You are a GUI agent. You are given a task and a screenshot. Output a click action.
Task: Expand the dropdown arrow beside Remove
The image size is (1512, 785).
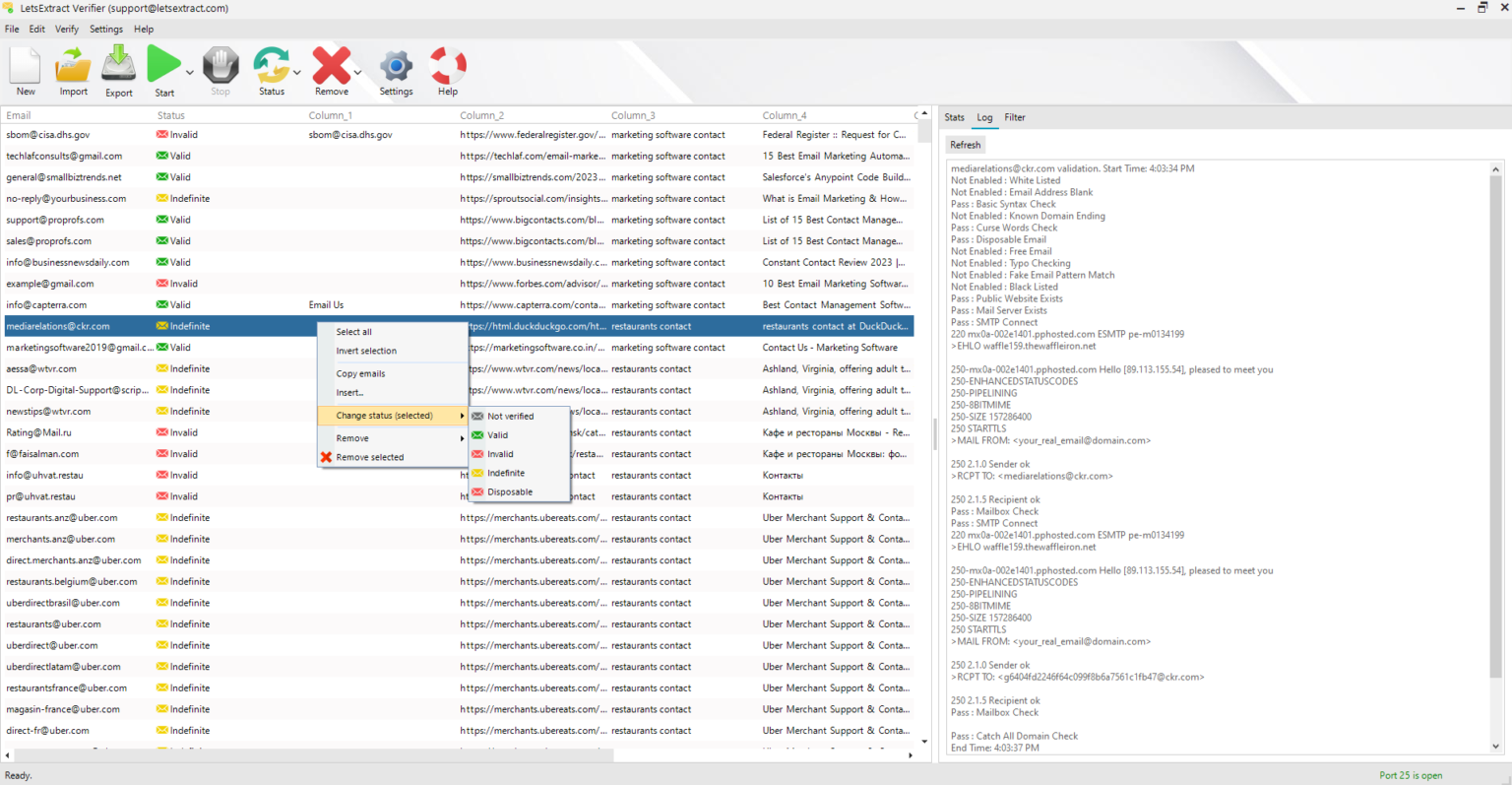tap(356, 71)
